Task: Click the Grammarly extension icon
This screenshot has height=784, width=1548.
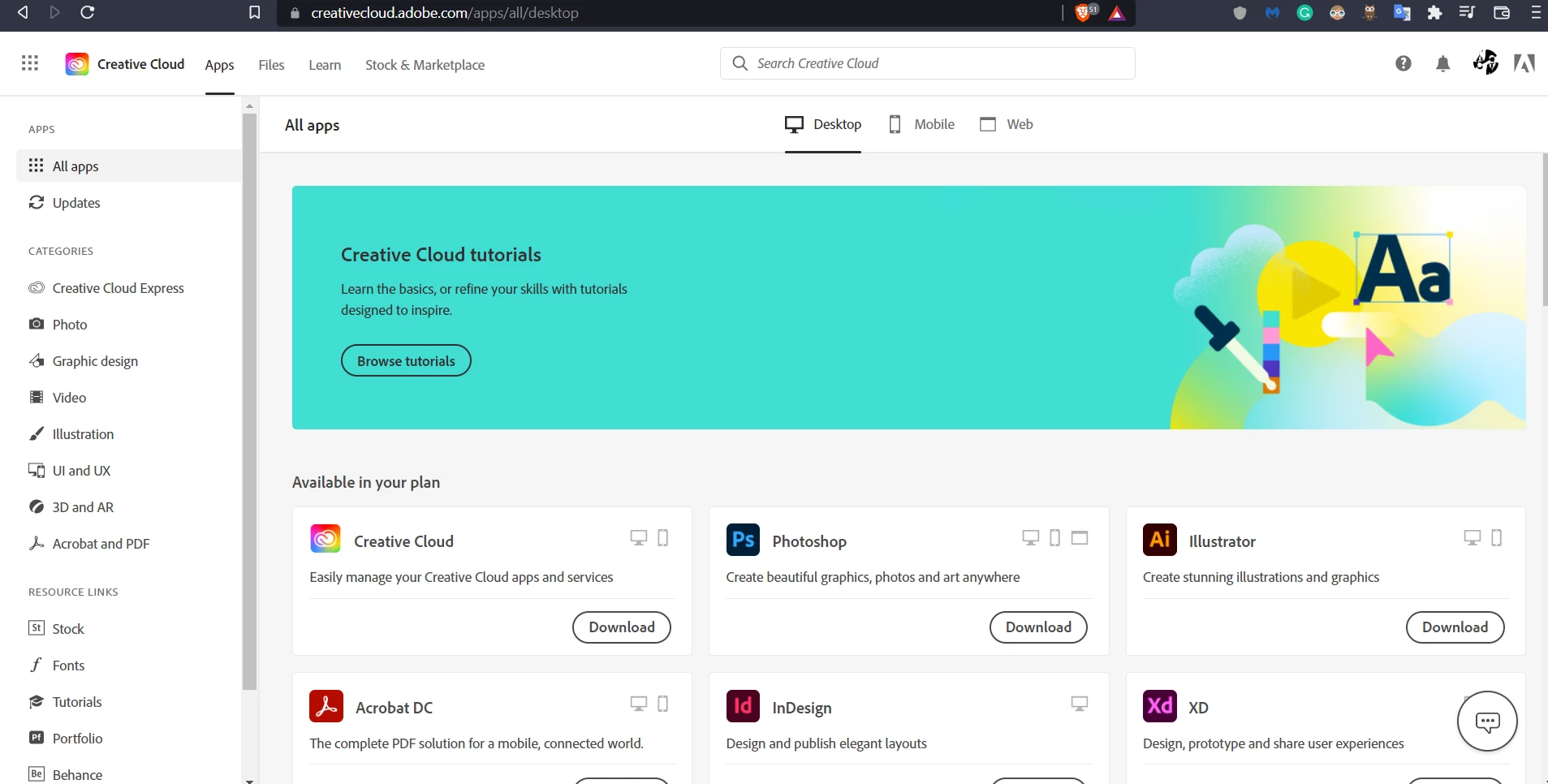Action: pos(1305,12)
